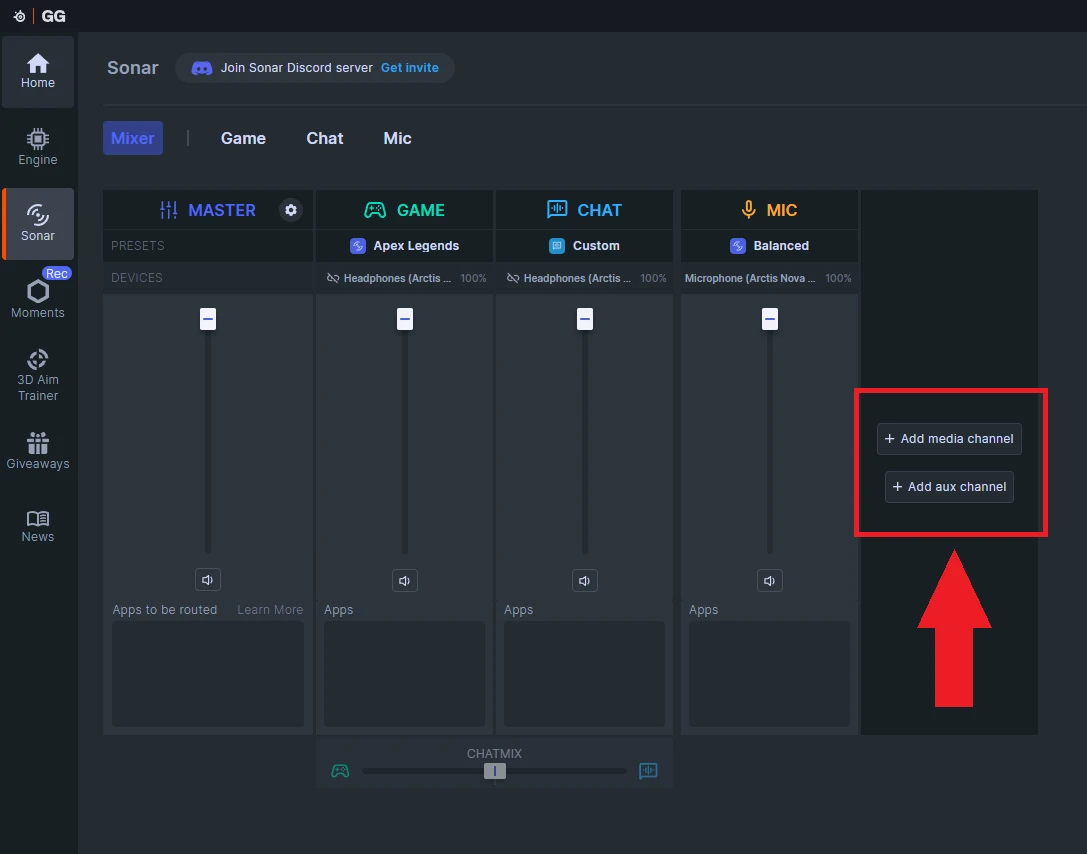1087x854 pixels.
Task: Click the Chat volume slider handle
Action: pyautogui.click(x=584, y=319)
